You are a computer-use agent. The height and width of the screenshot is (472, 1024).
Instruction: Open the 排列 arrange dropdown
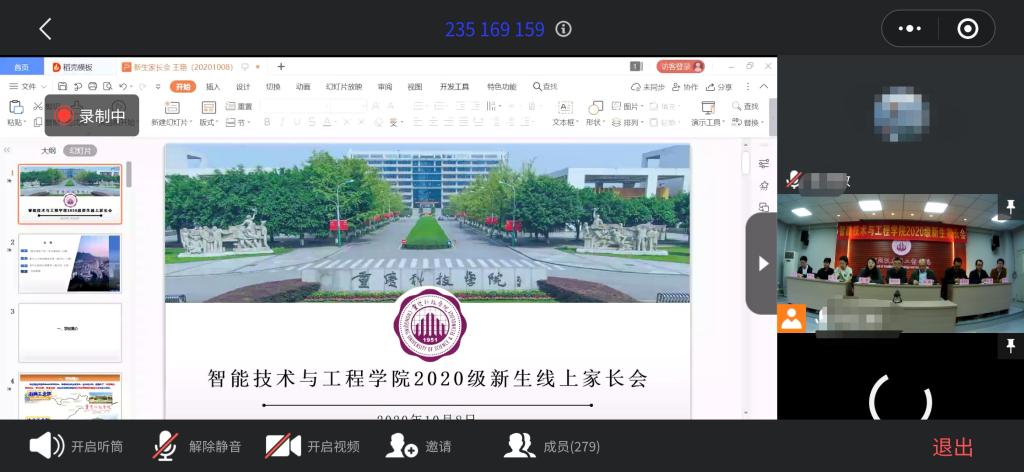tap(628, 122)
